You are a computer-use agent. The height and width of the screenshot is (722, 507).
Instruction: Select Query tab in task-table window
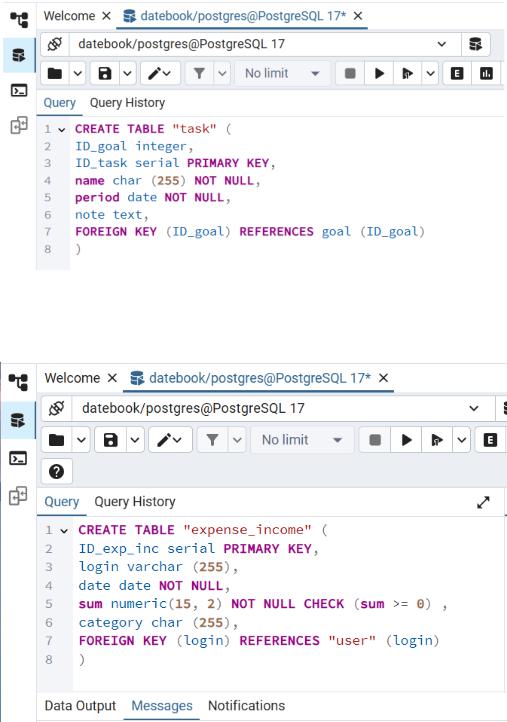coord(59,103)
